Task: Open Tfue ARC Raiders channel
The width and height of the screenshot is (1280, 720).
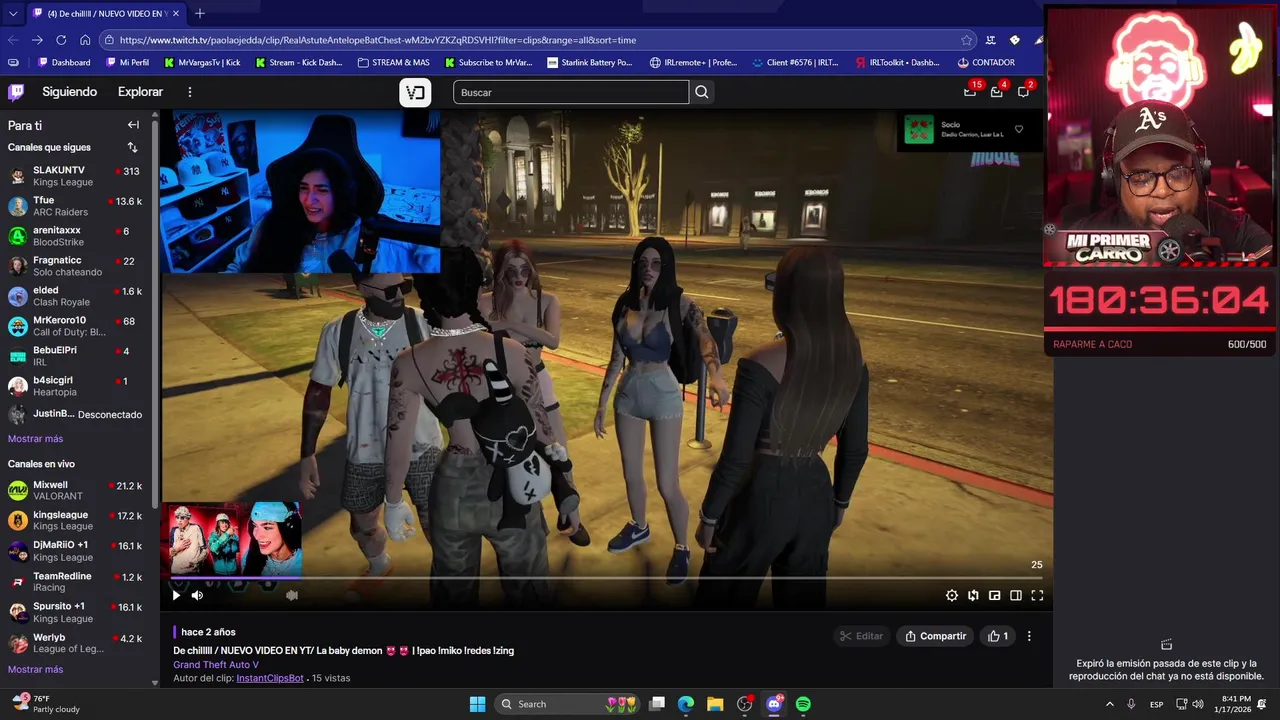Action: click(76, 206)
